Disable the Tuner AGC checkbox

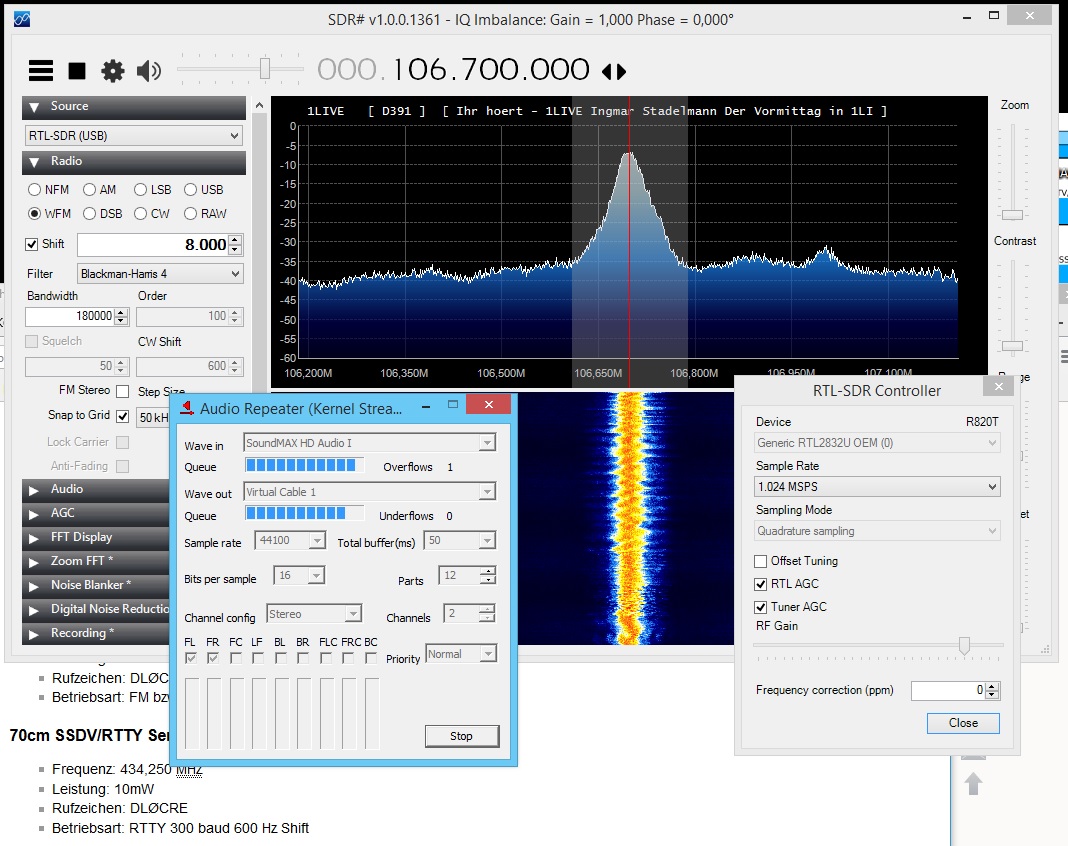761,607
